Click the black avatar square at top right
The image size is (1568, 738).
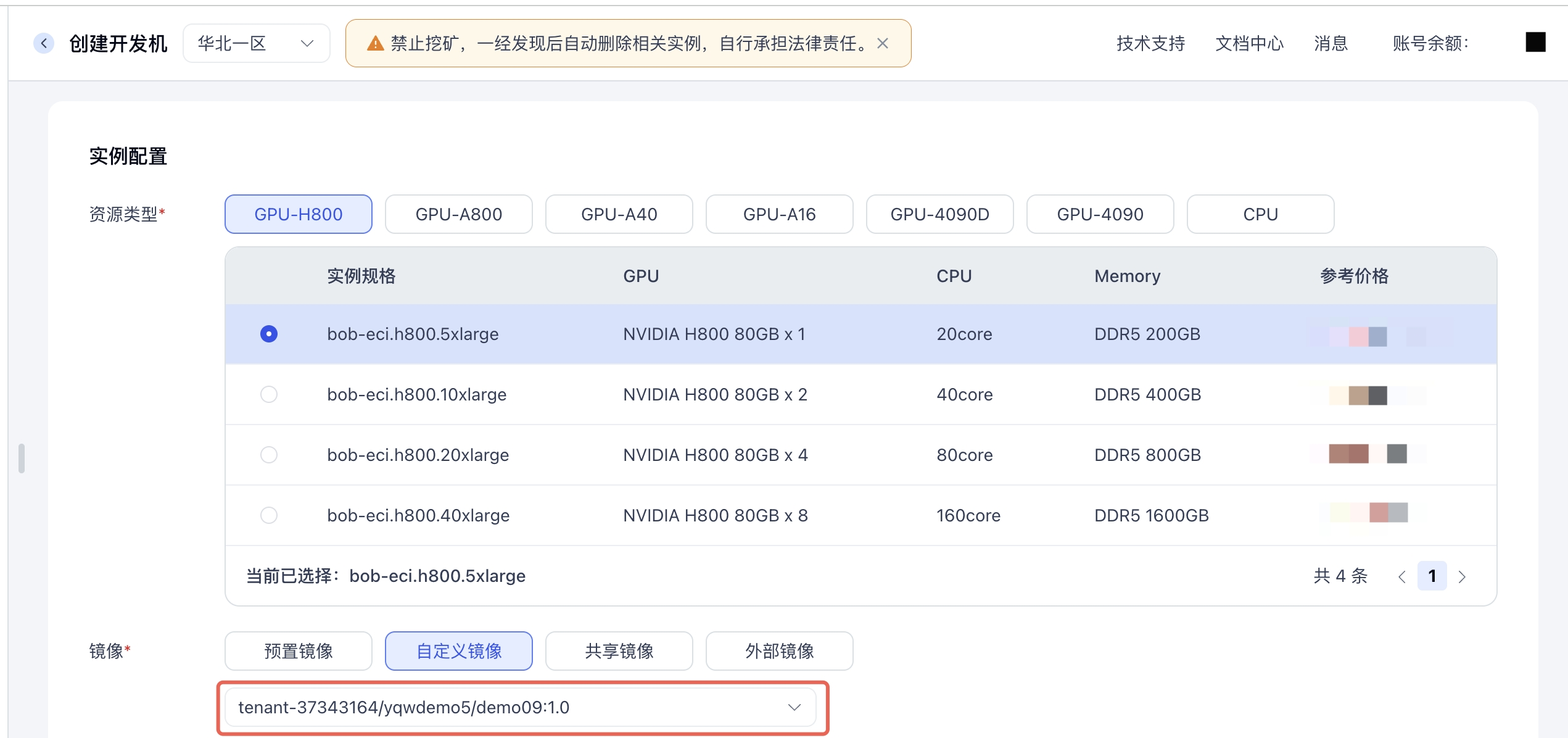(x=1535, y=42)
